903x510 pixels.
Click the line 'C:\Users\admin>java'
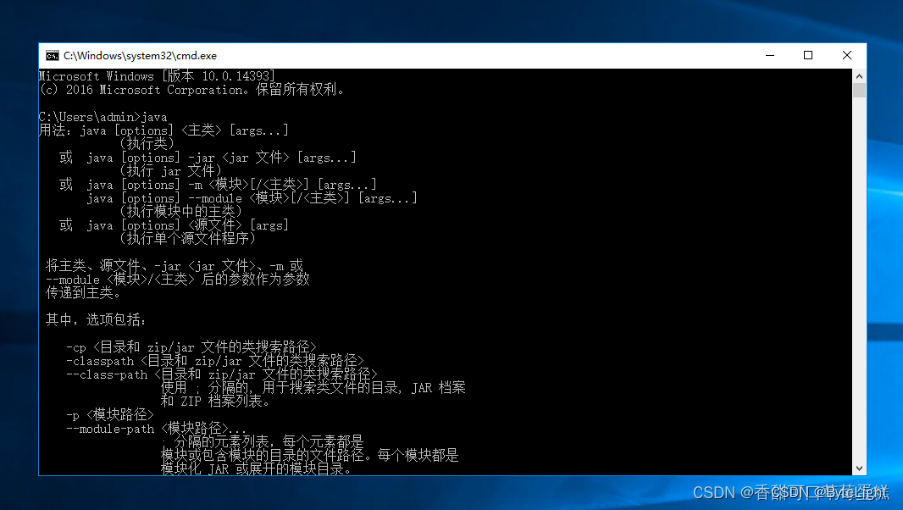(x=103, y=117)
